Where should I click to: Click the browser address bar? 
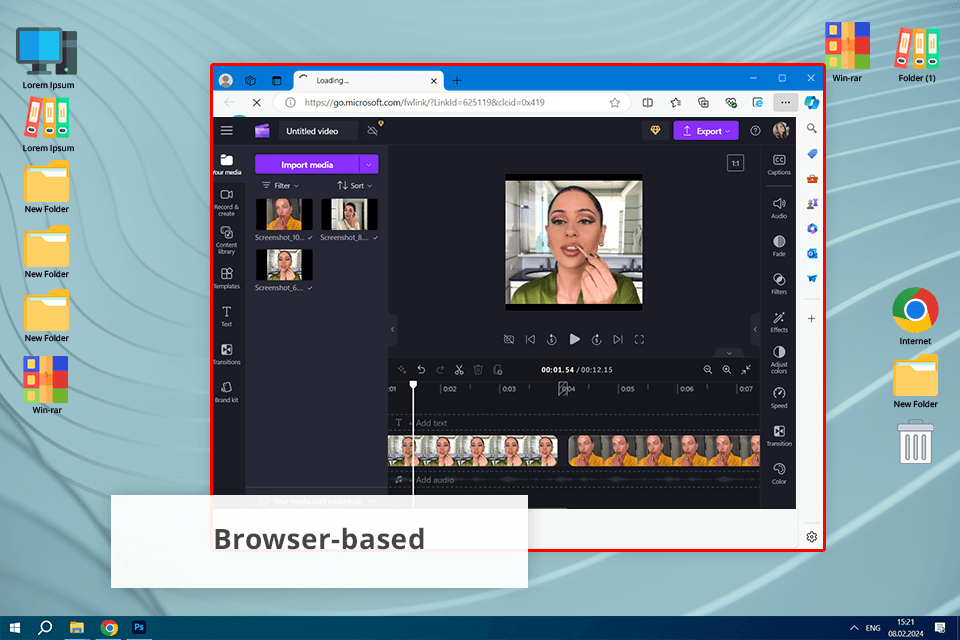point(453,102)
